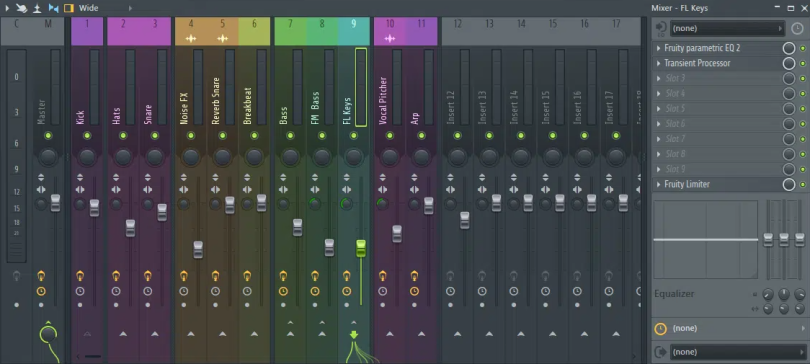Toggle the FX enable icon on Bass track
Viewport: 810px width, 364px height.
[283, 276]
